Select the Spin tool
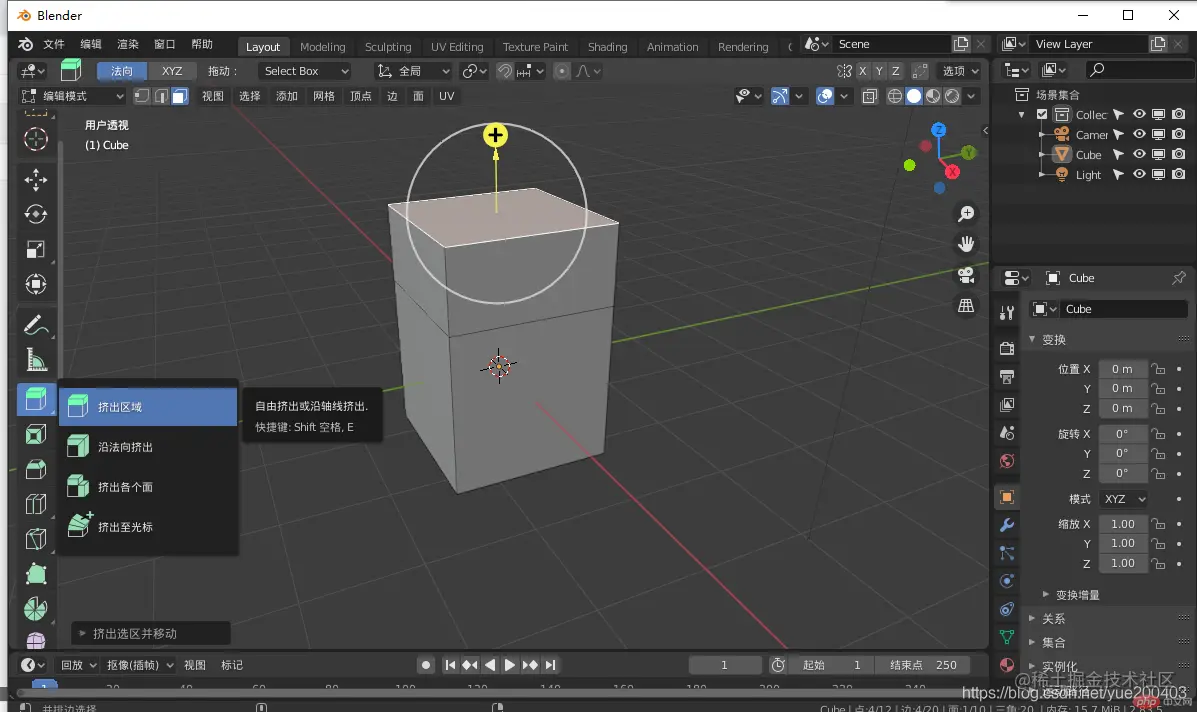Image resolution: width=1197 pixels, height=712 pixels. click(36, 608)
